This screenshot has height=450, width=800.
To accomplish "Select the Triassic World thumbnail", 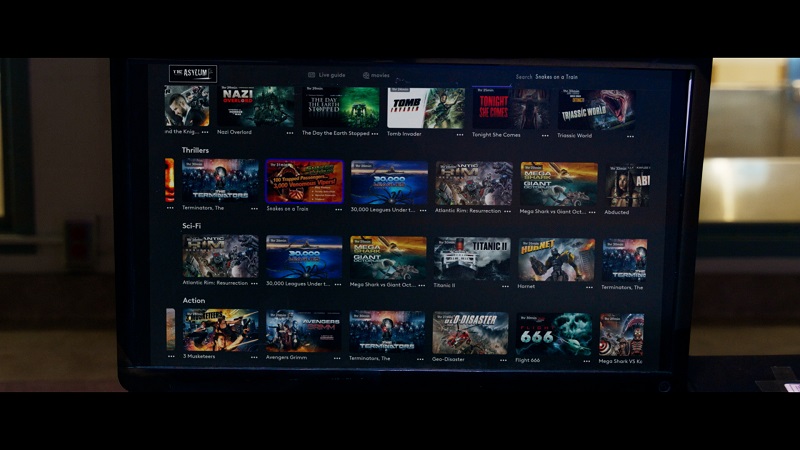I will [x=596, y=110].
